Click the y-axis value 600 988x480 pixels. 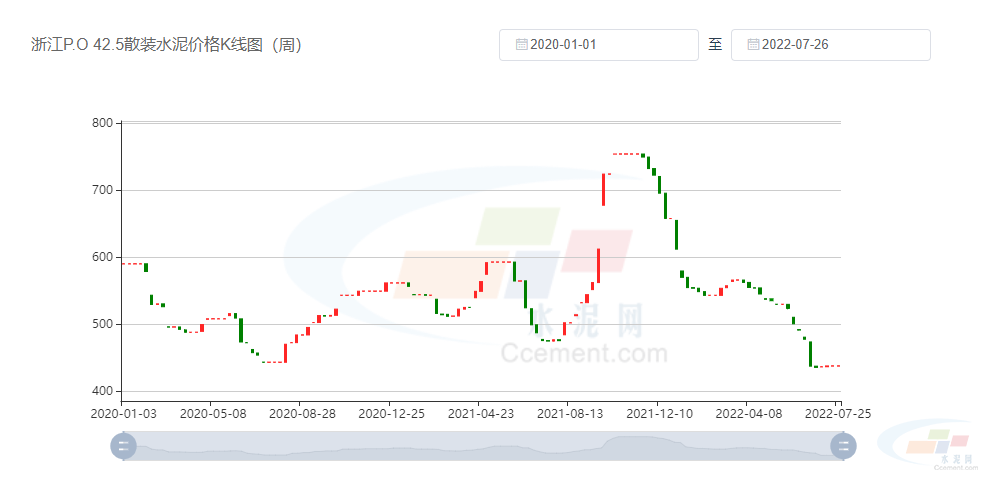click(103, 257)
